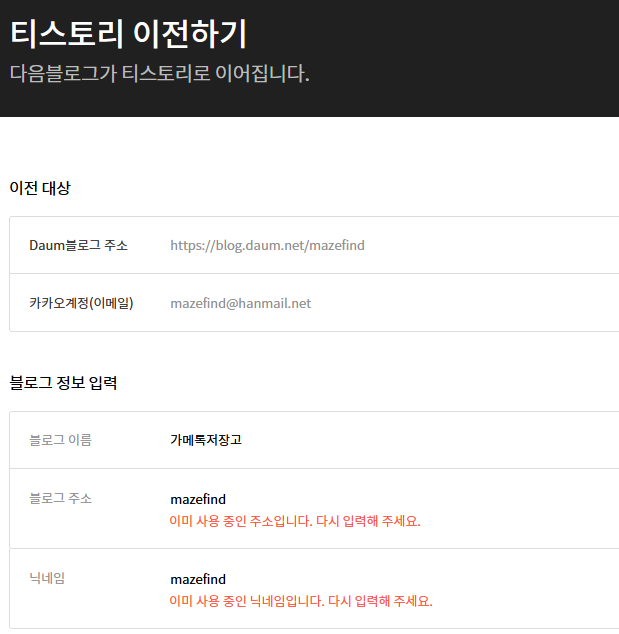Image resolution: width=619 pixels, height=634 pixels.
Task: Select the Daum blog URL https://blog.daum.net/mazefind
Action: click(267, 245)
